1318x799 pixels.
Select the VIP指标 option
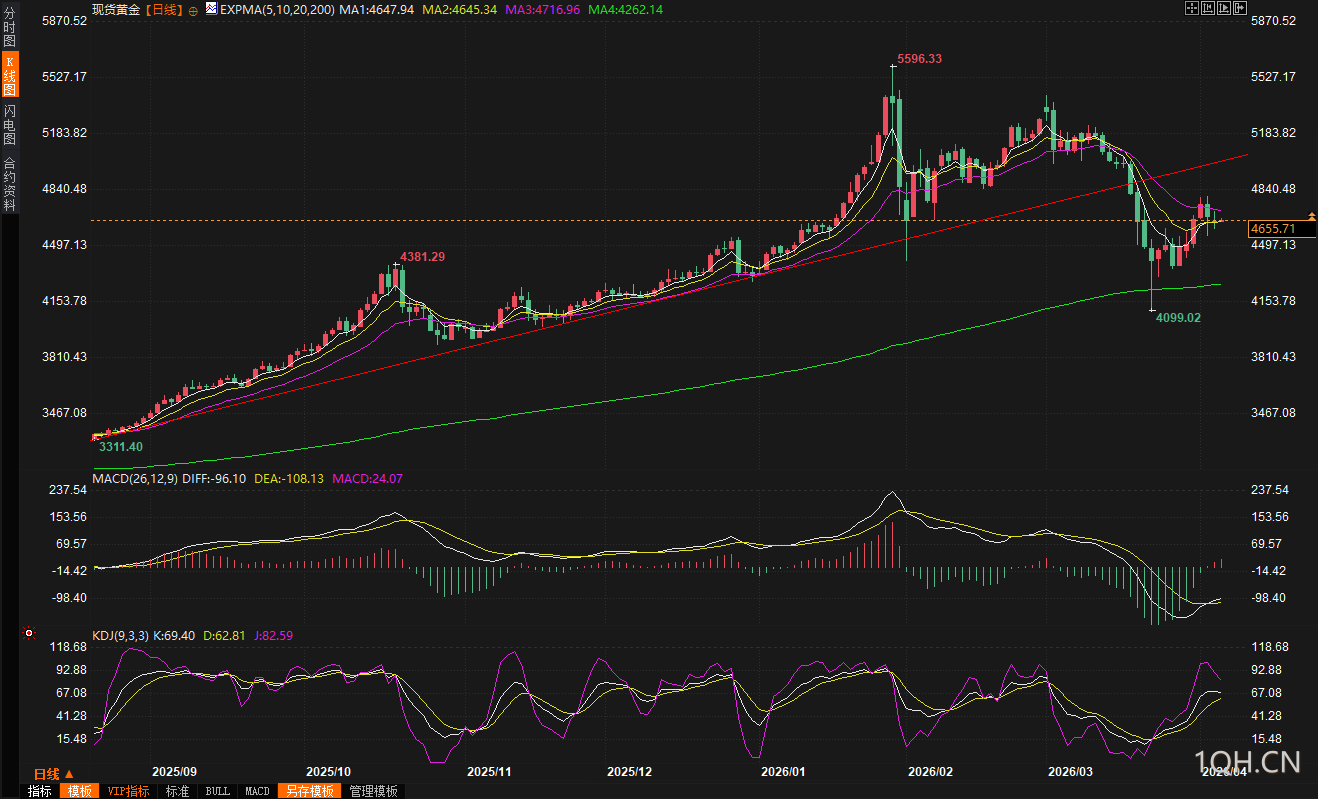128,791
